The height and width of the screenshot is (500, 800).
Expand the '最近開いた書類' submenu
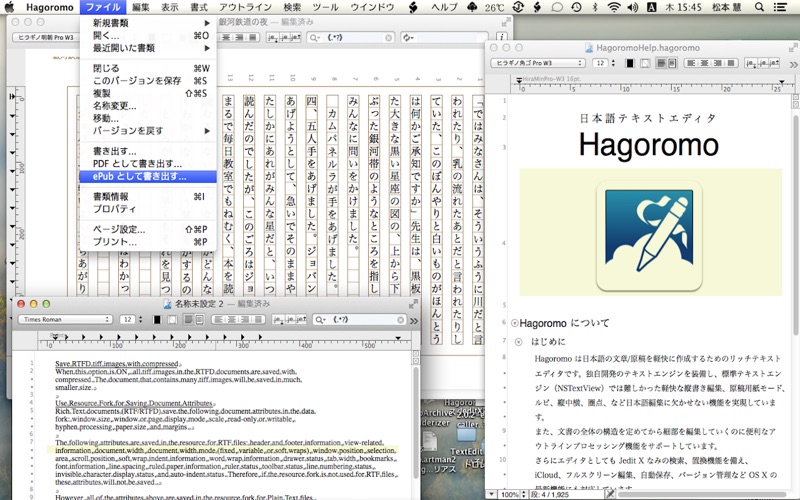pos(148,48)
